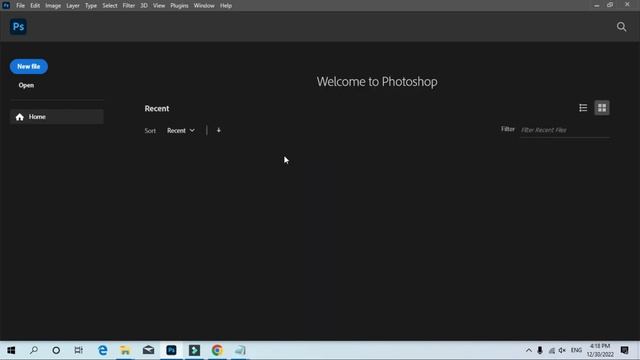640x360 pixels.
Task: Click the ENG language indicator
Action: pyautogui.click(x=576, y=350)
